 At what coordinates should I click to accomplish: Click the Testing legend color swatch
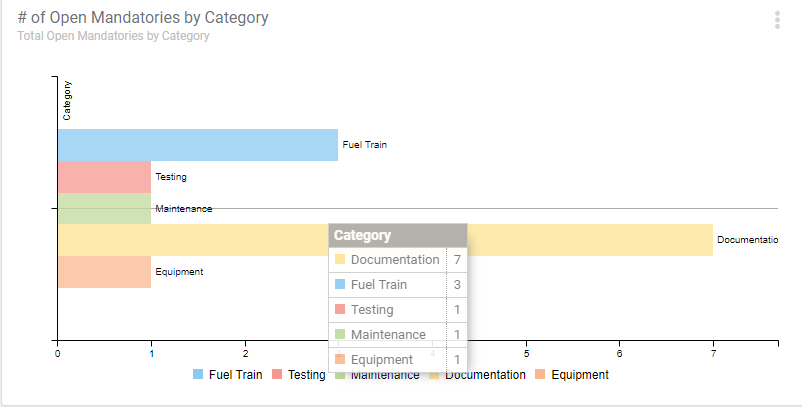277,375
